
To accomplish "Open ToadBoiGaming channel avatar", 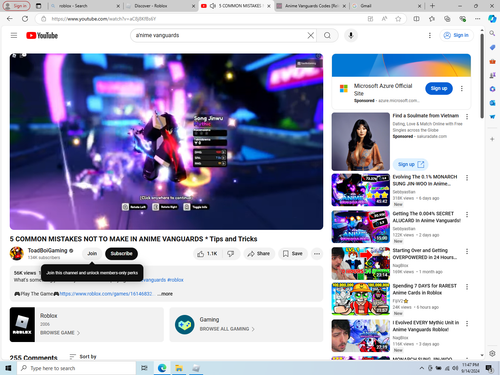I will (x=17, y=254).
